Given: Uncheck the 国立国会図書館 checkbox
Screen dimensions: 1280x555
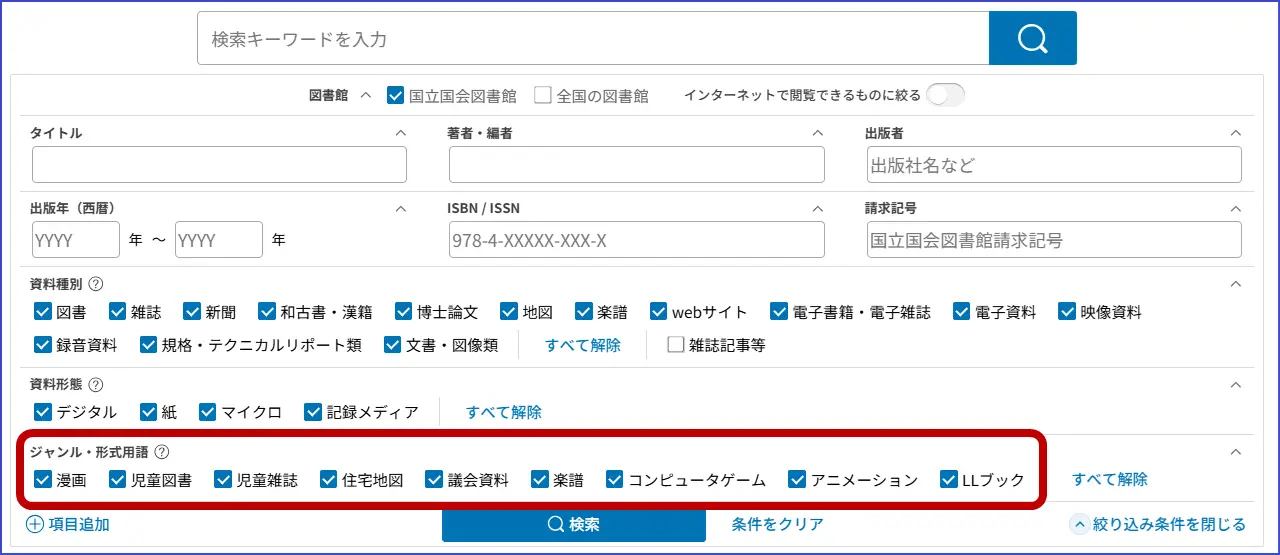Looking at the screenshot, I should [395, 96].
